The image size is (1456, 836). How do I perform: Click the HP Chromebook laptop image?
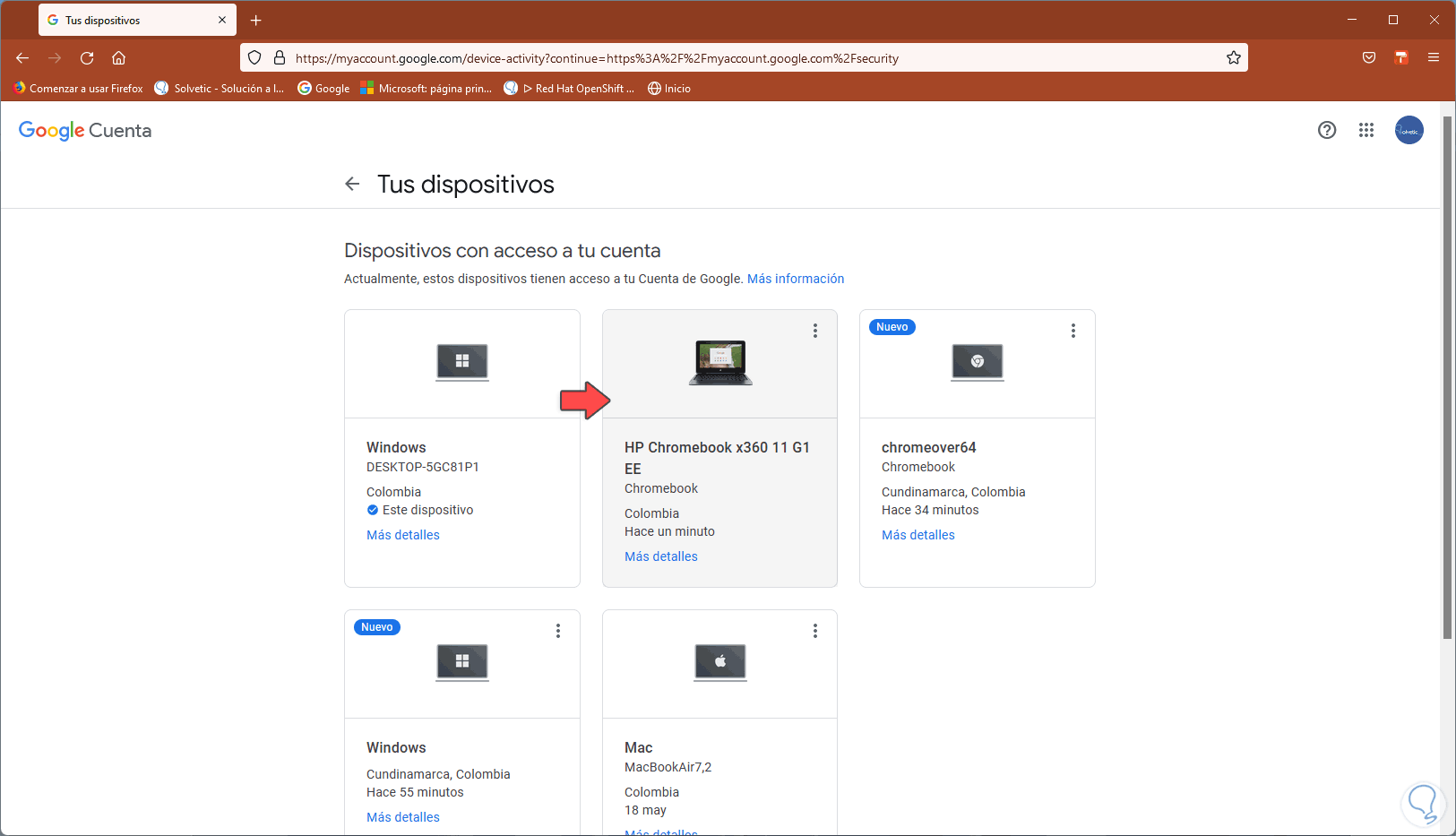tap(720, 363)
